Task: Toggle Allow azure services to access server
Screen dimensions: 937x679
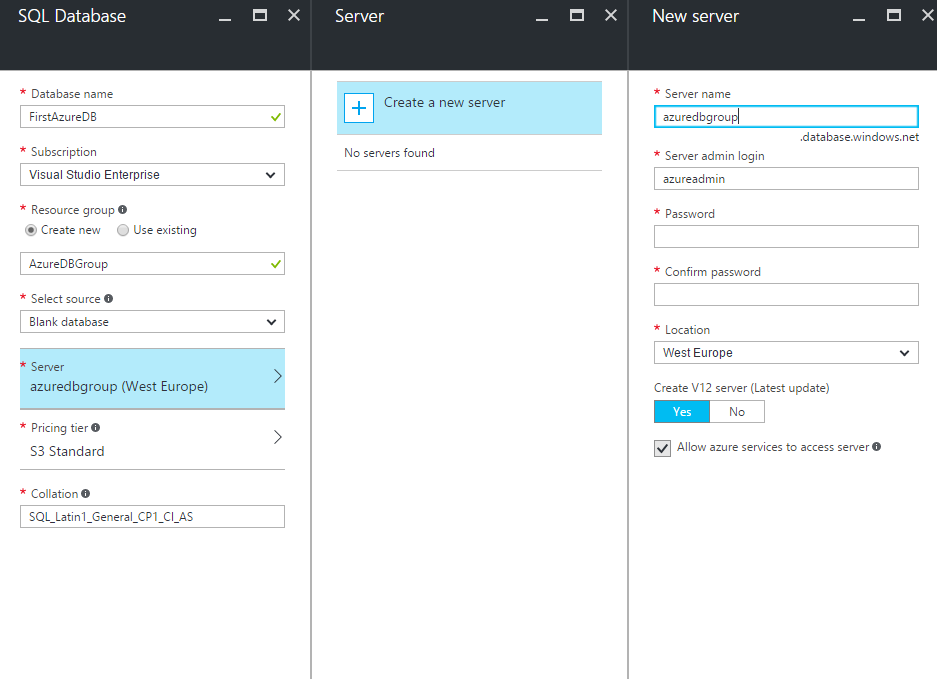Action: (662, 448)
